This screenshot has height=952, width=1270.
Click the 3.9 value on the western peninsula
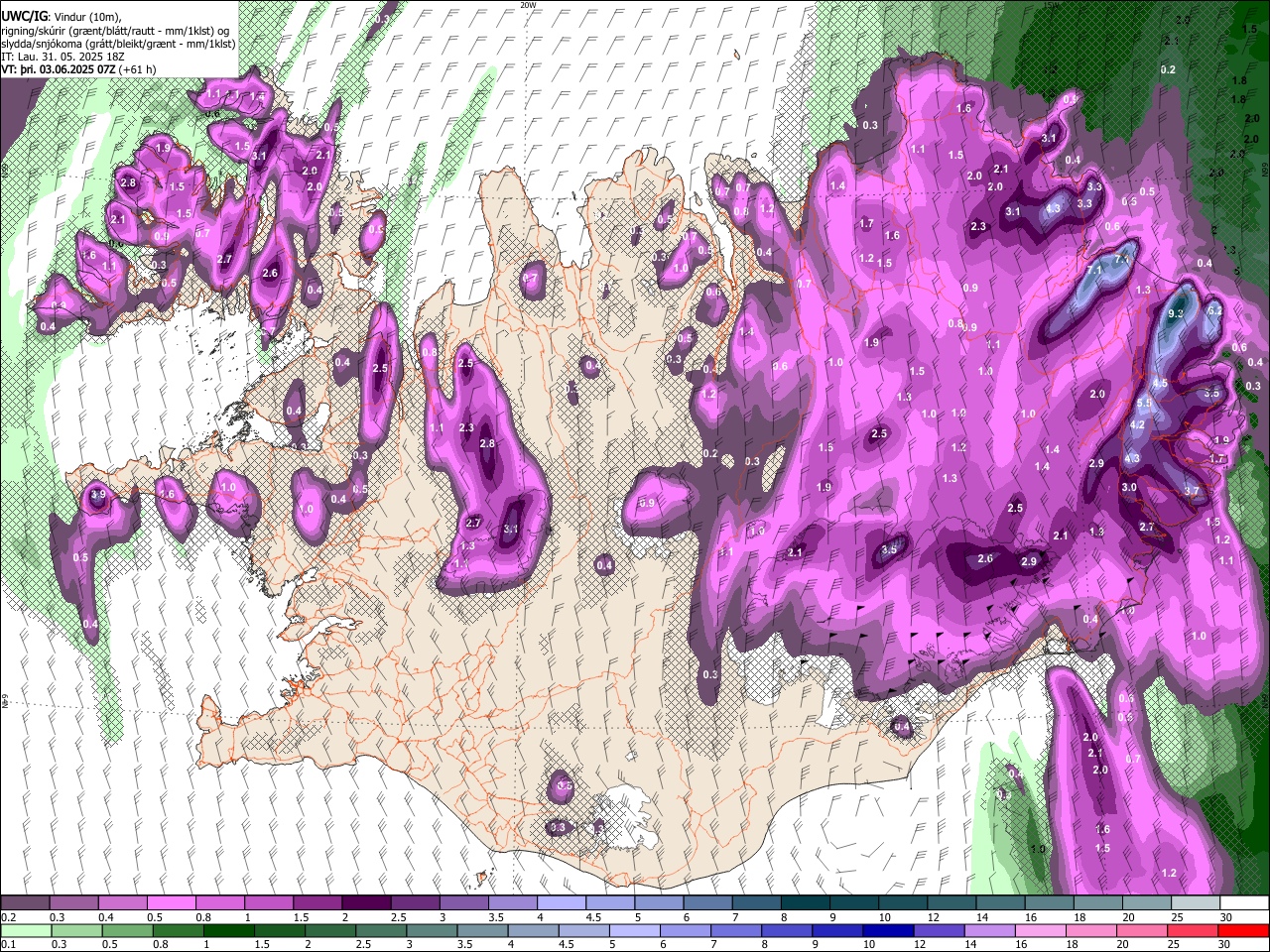pos(97,494)
